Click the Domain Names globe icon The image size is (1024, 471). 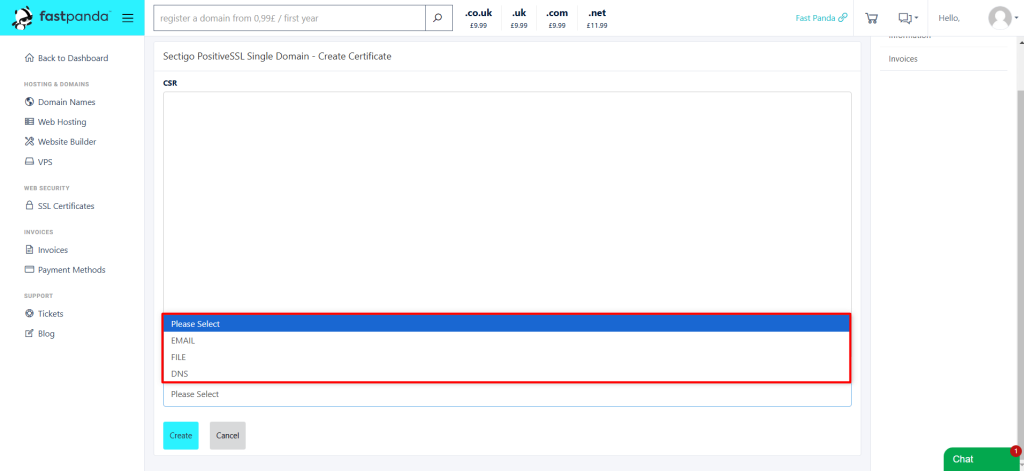29,102
